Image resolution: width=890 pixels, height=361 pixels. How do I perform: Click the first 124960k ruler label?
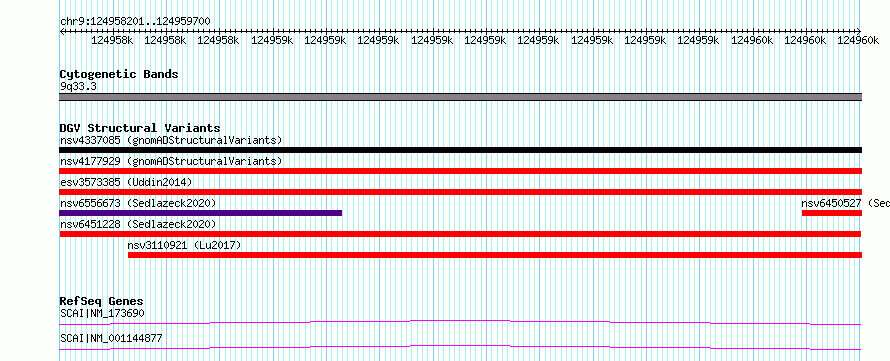pos(752,40)
